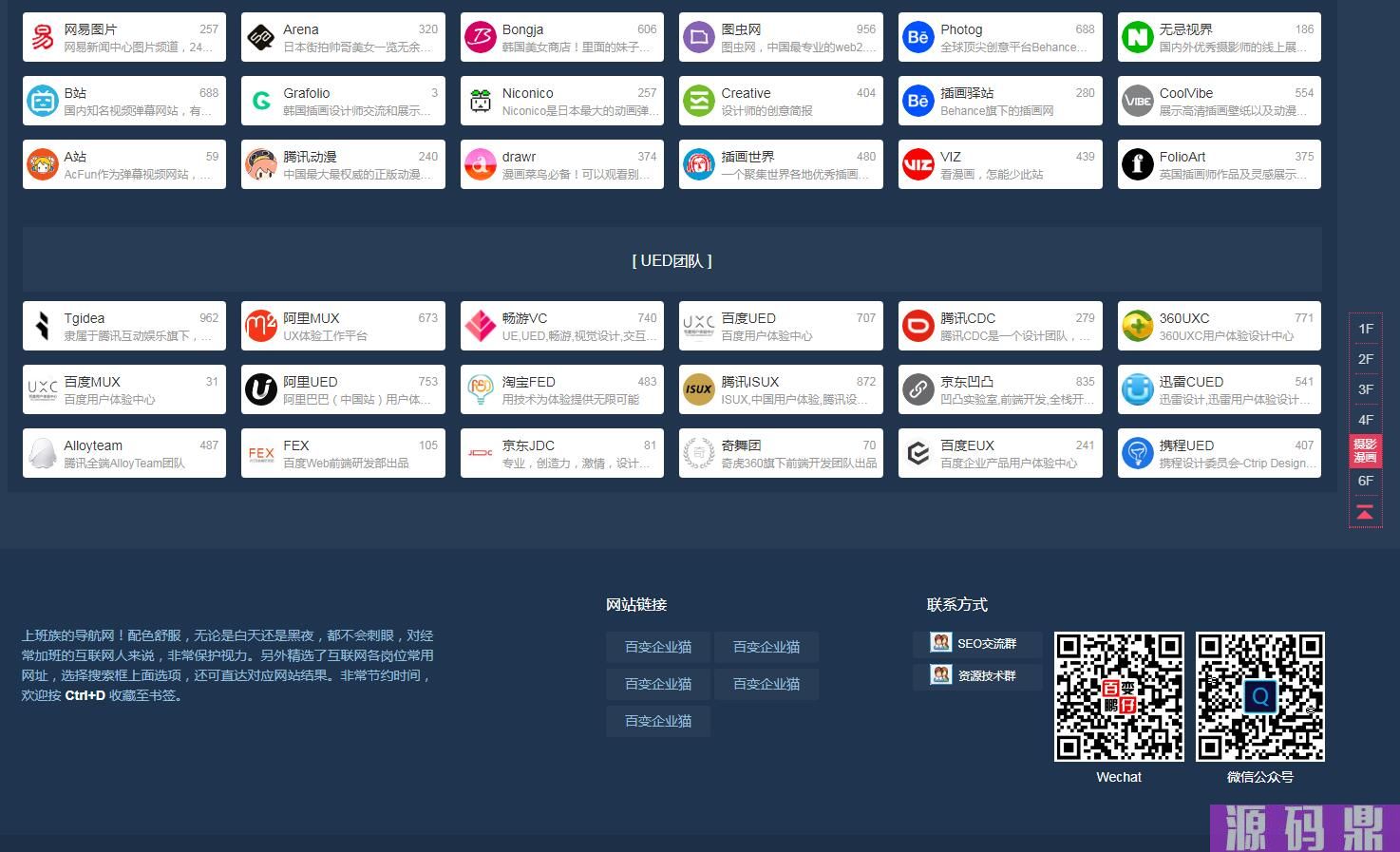Image resolution: width=1400 pixels, height=852 pixels.
Task: Click the FEX card title
Action: click(296, 445)
